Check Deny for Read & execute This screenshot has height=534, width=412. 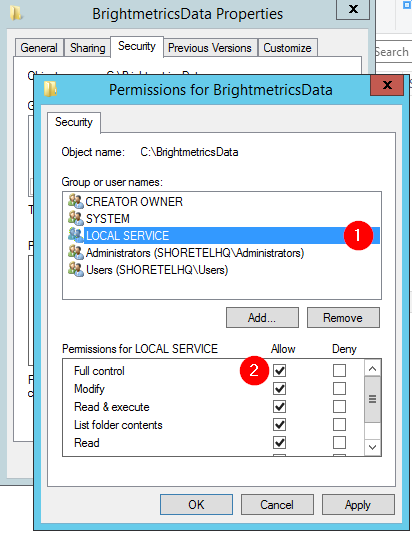(339, 407)
